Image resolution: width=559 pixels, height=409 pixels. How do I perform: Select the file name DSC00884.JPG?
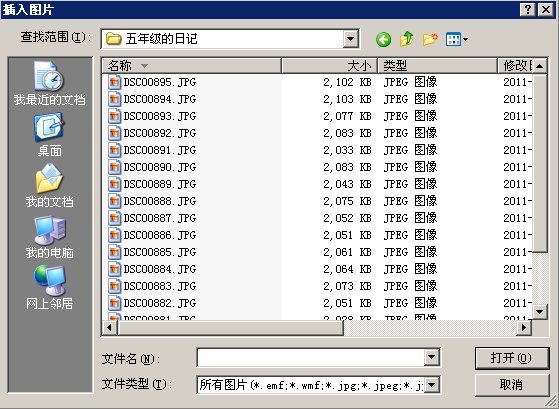click(160, 269)
